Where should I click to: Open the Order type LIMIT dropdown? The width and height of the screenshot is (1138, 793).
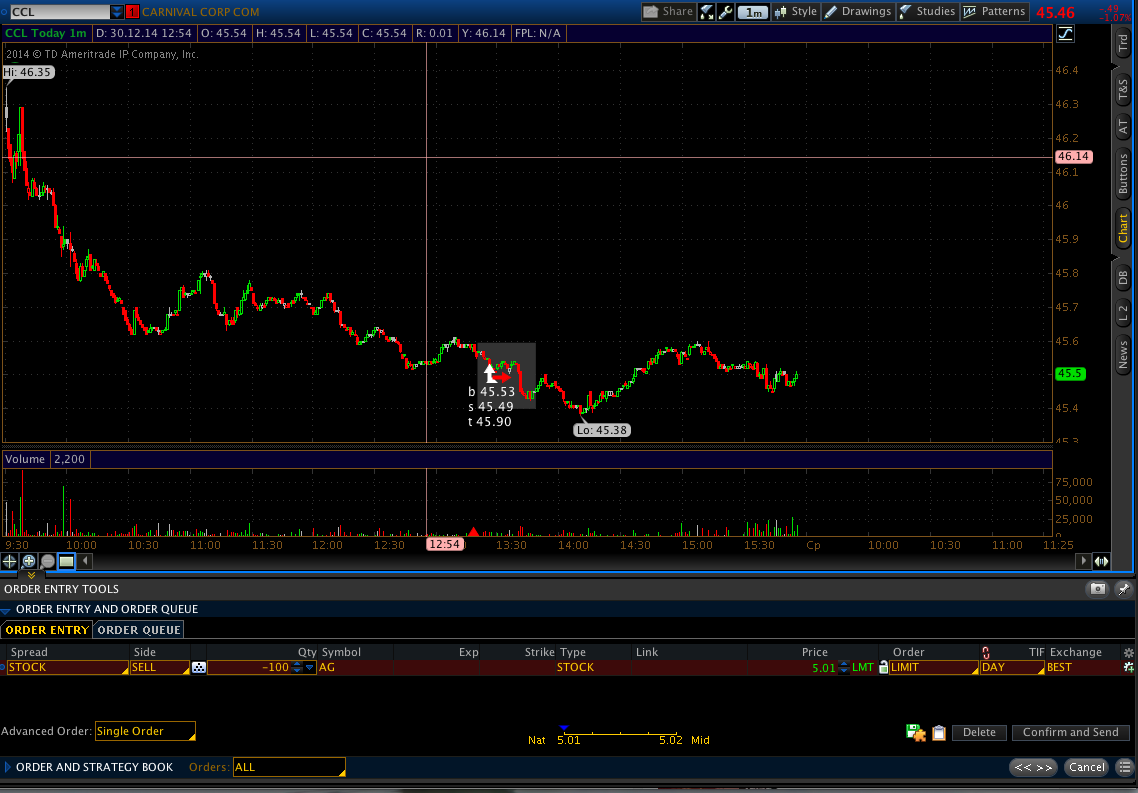[933, 667]
